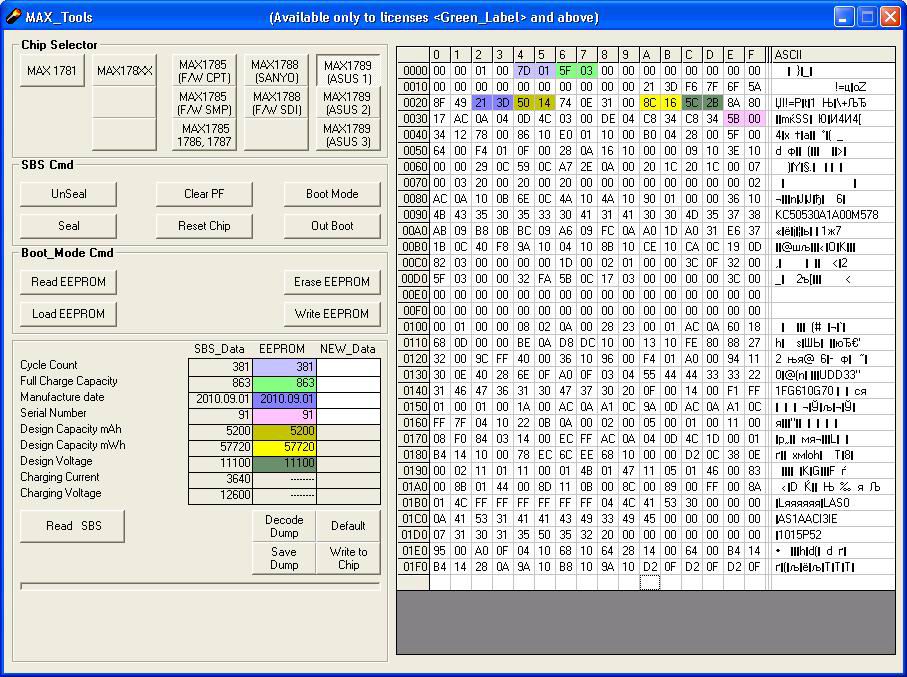The image size is (907, 677).
Task: Click olive hex cell 50 in row 0020
Action: click(523, 103)
